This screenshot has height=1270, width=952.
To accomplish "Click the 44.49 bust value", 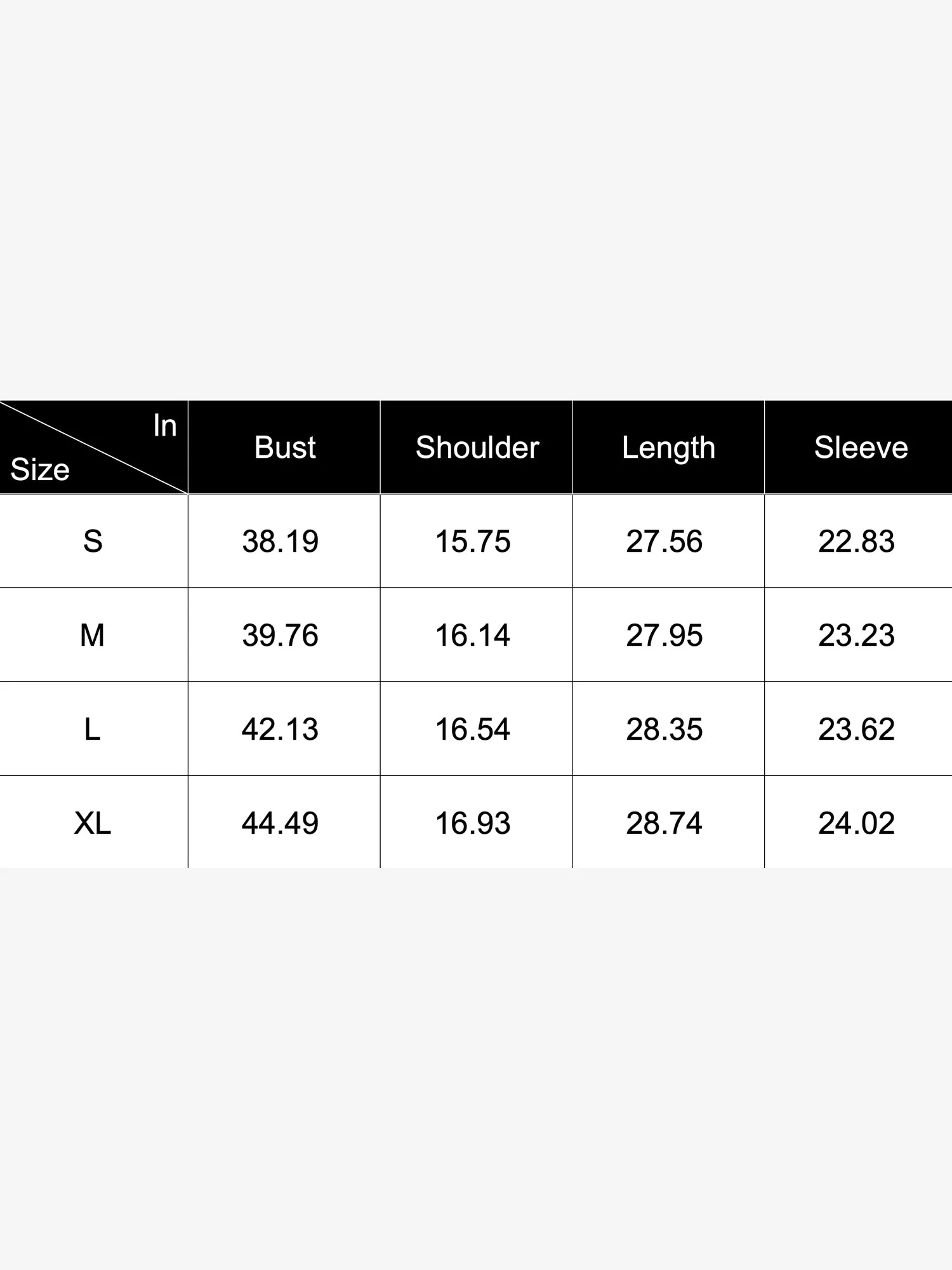I will (280, 824).
